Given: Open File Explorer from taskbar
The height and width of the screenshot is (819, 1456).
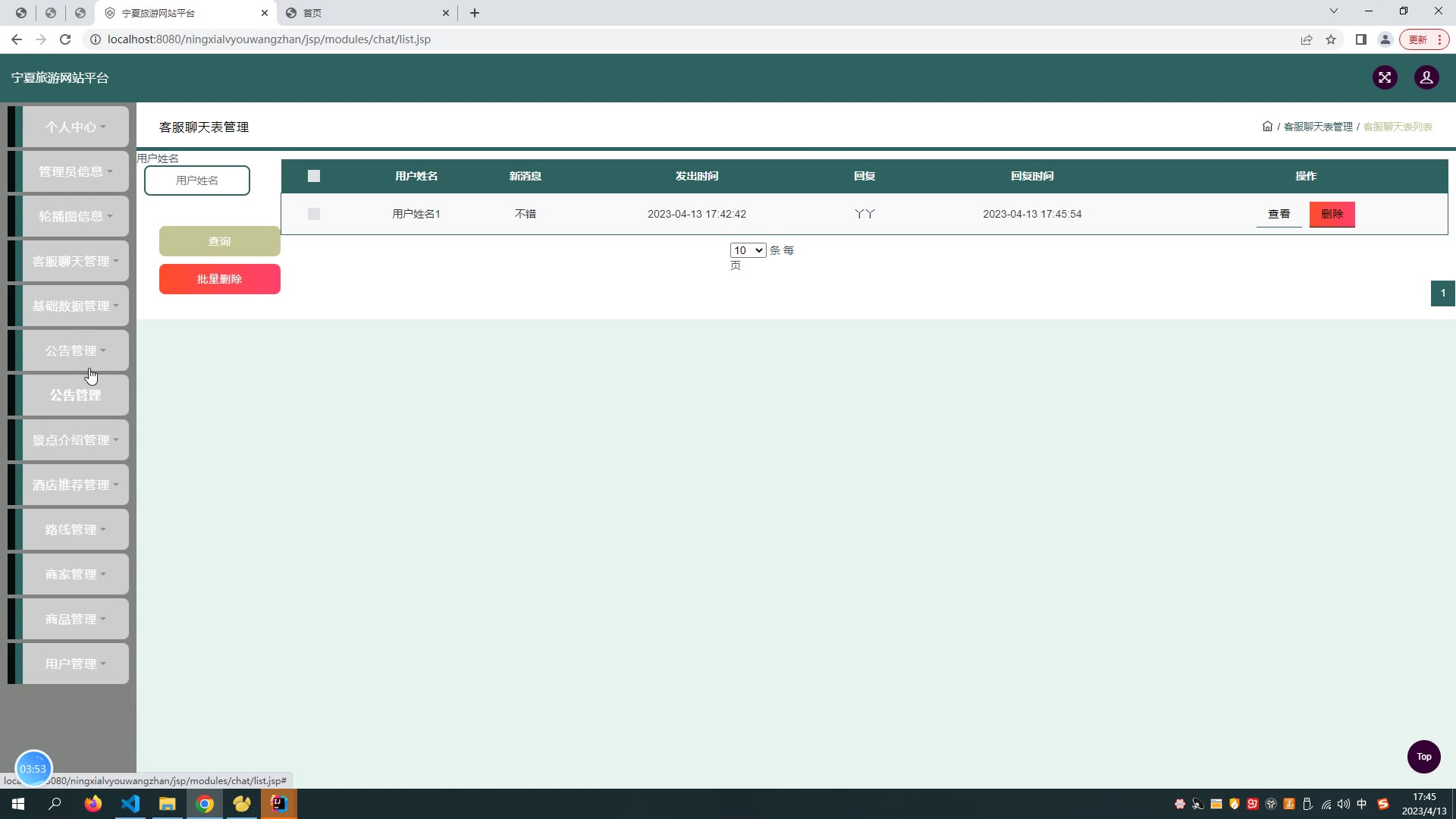Looking at the screenshot, I should click(168, 804).
